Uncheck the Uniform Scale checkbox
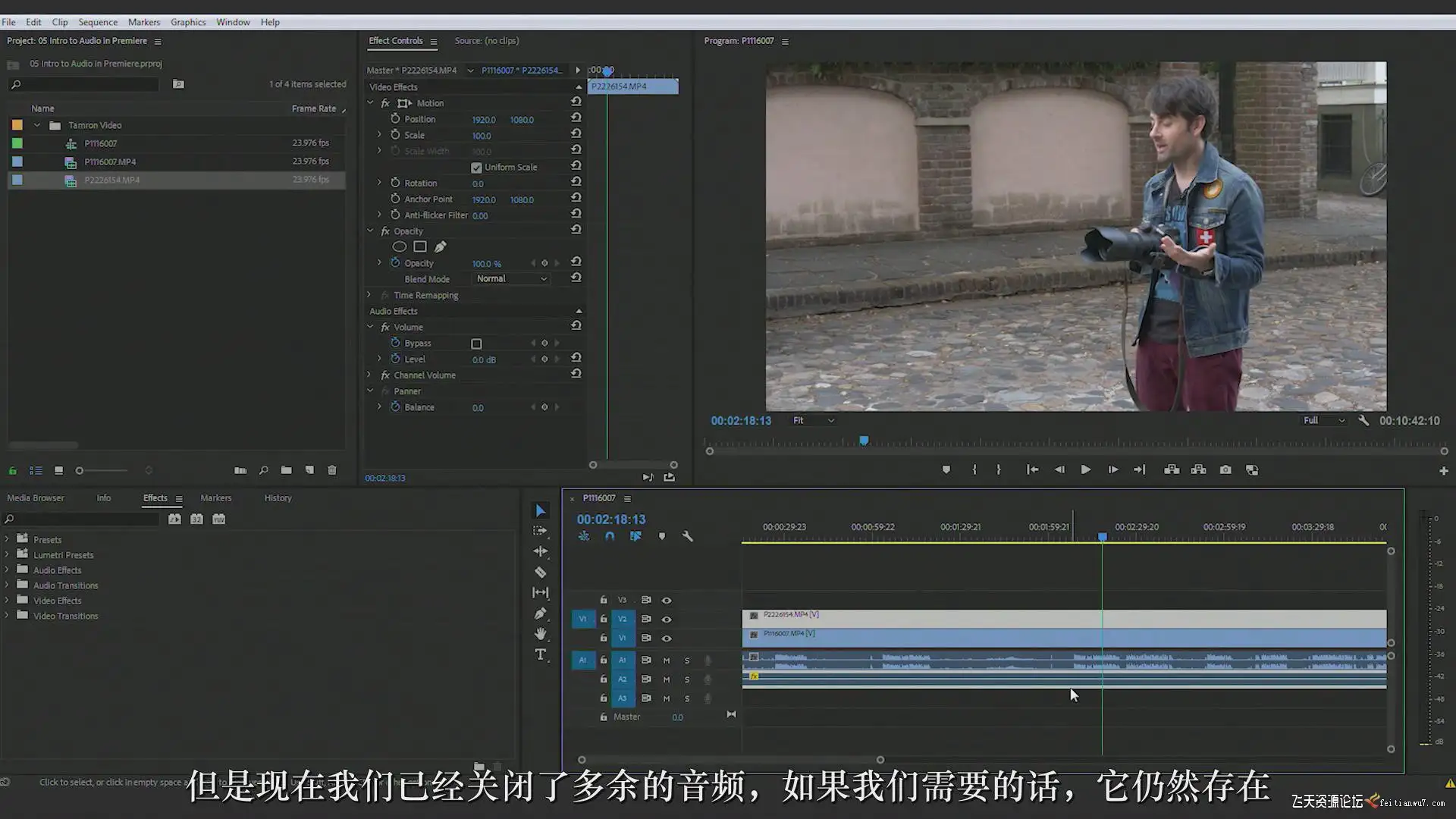The height and width of the screenshot is (819, 1456). click(x=476, y=168)
